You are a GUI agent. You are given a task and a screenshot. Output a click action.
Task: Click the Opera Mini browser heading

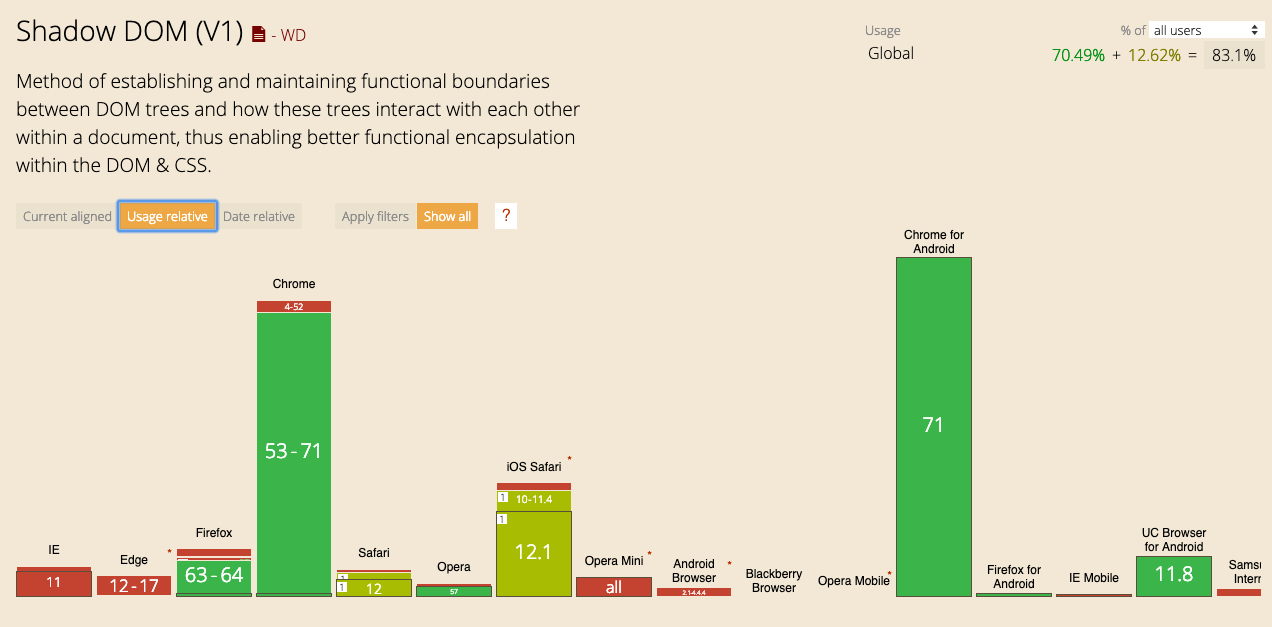click(x=614, y=561)
